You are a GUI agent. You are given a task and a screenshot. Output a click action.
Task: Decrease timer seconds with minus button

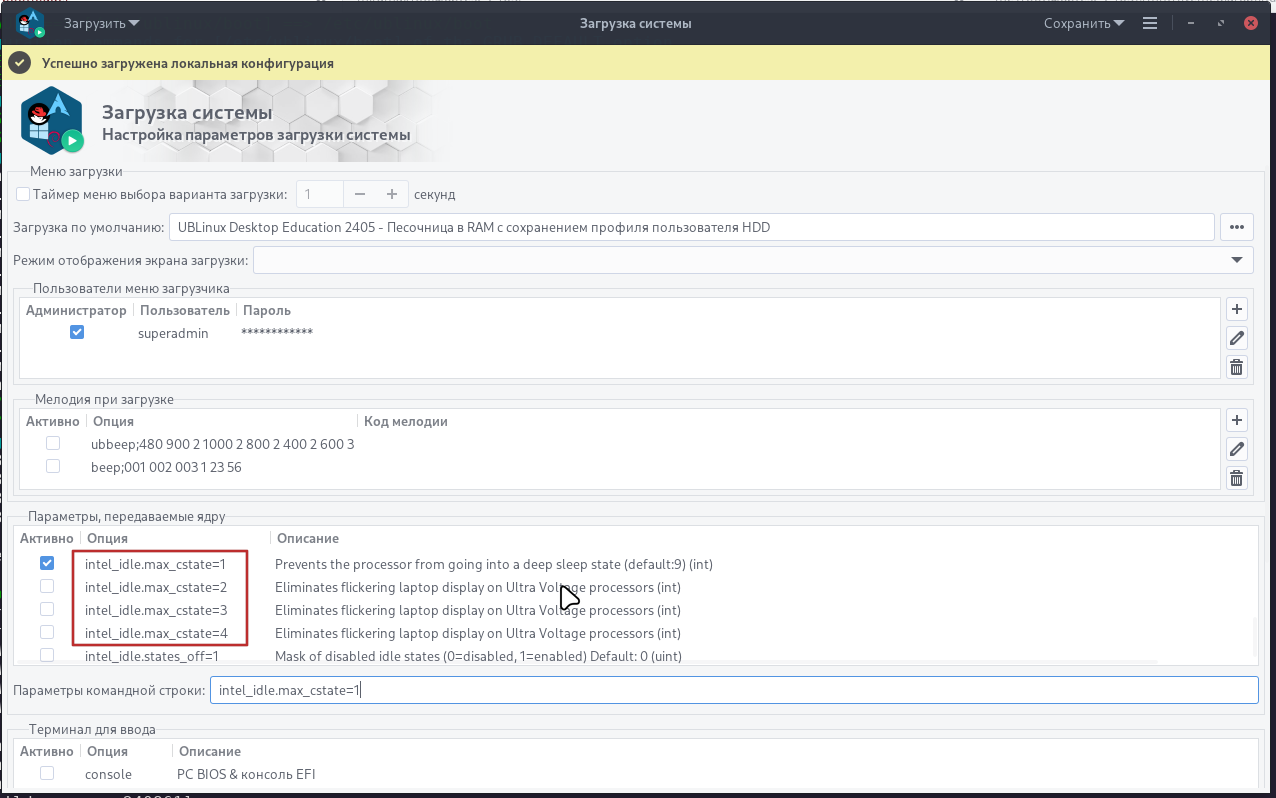pyautogui.click(x=360, y=194)
